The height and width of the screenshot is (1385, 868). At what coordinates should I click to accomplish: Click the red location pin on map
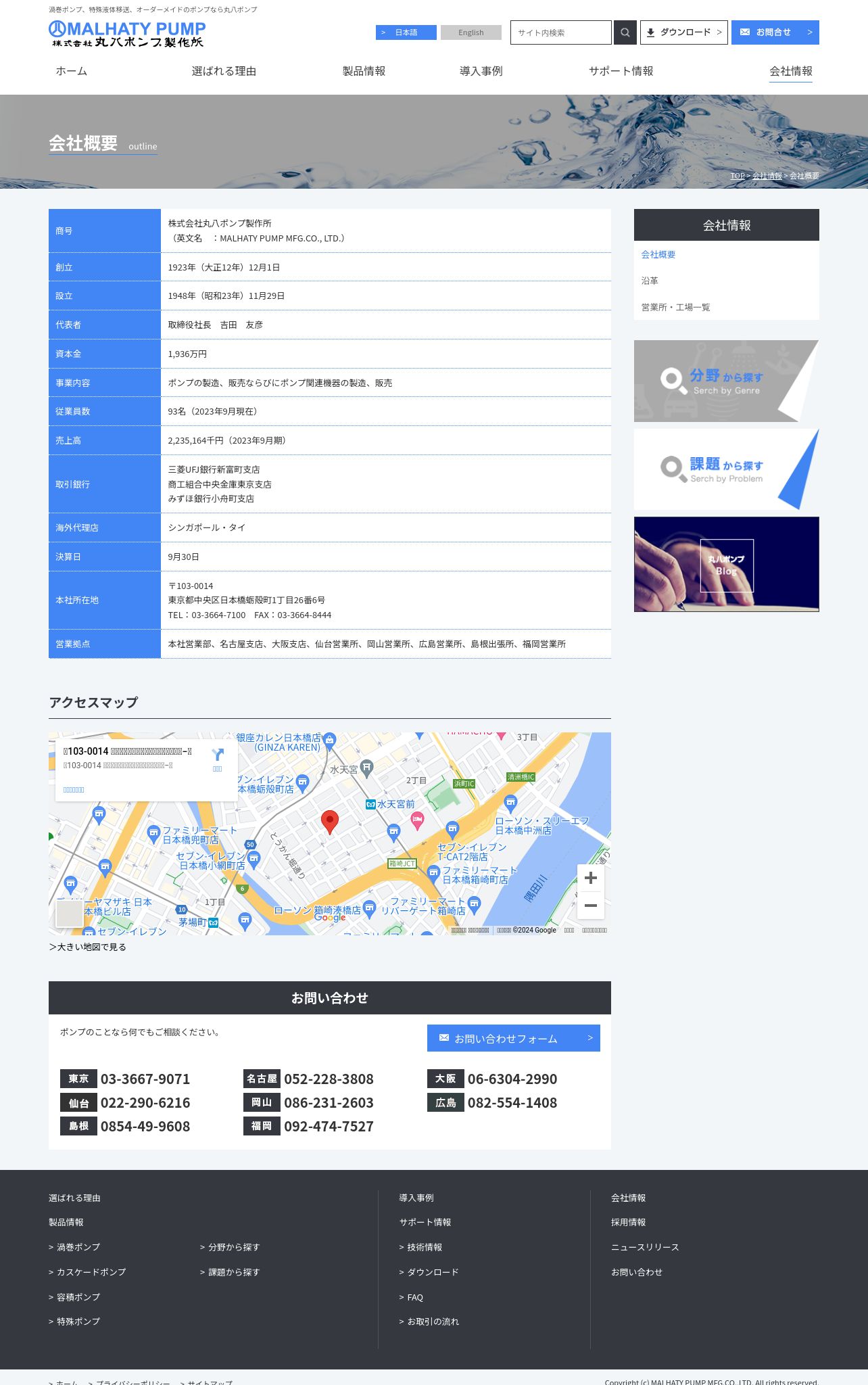tap(329, 822)
